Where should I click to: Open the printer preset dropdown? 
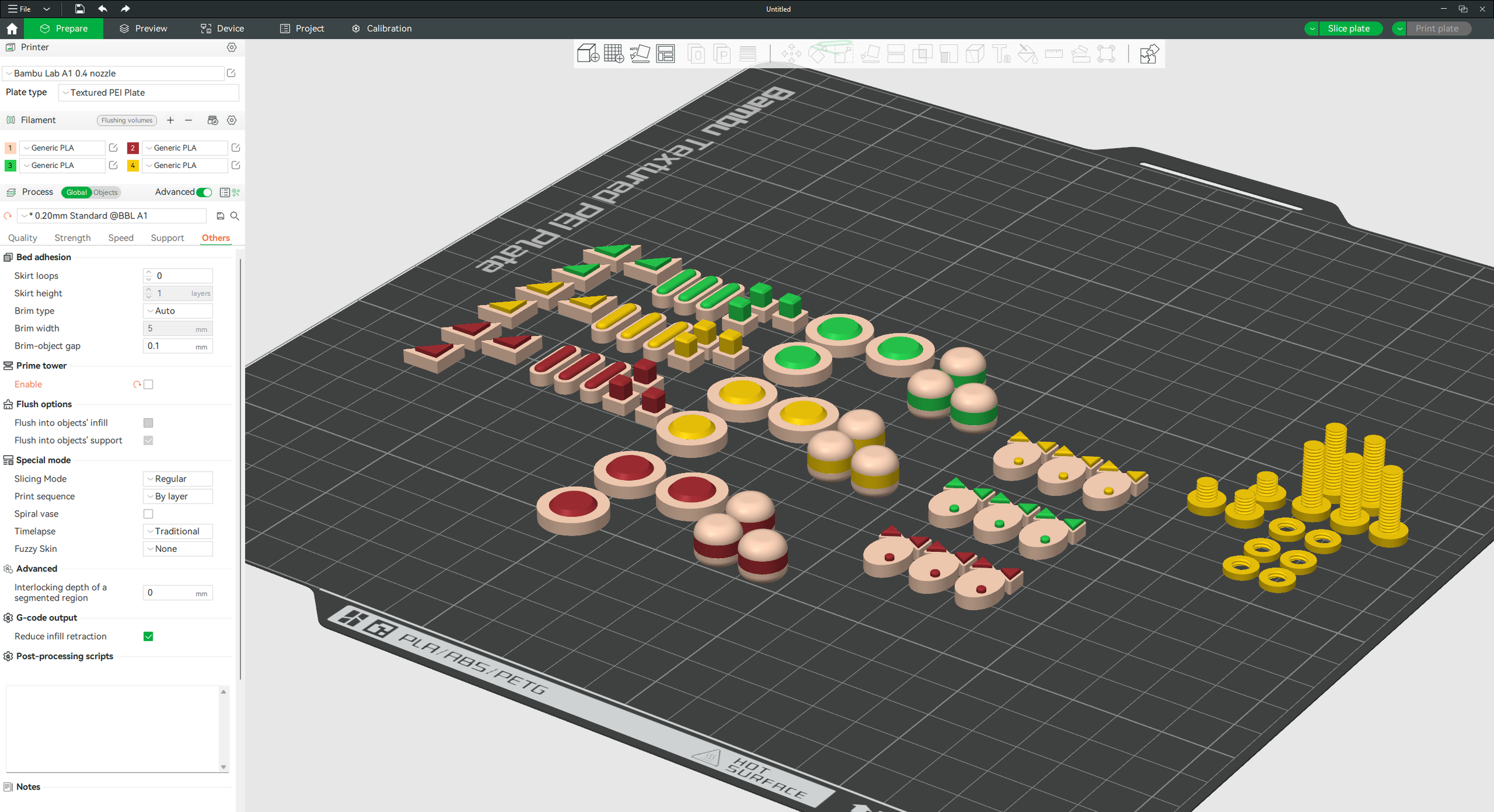[x=114, y=73]
